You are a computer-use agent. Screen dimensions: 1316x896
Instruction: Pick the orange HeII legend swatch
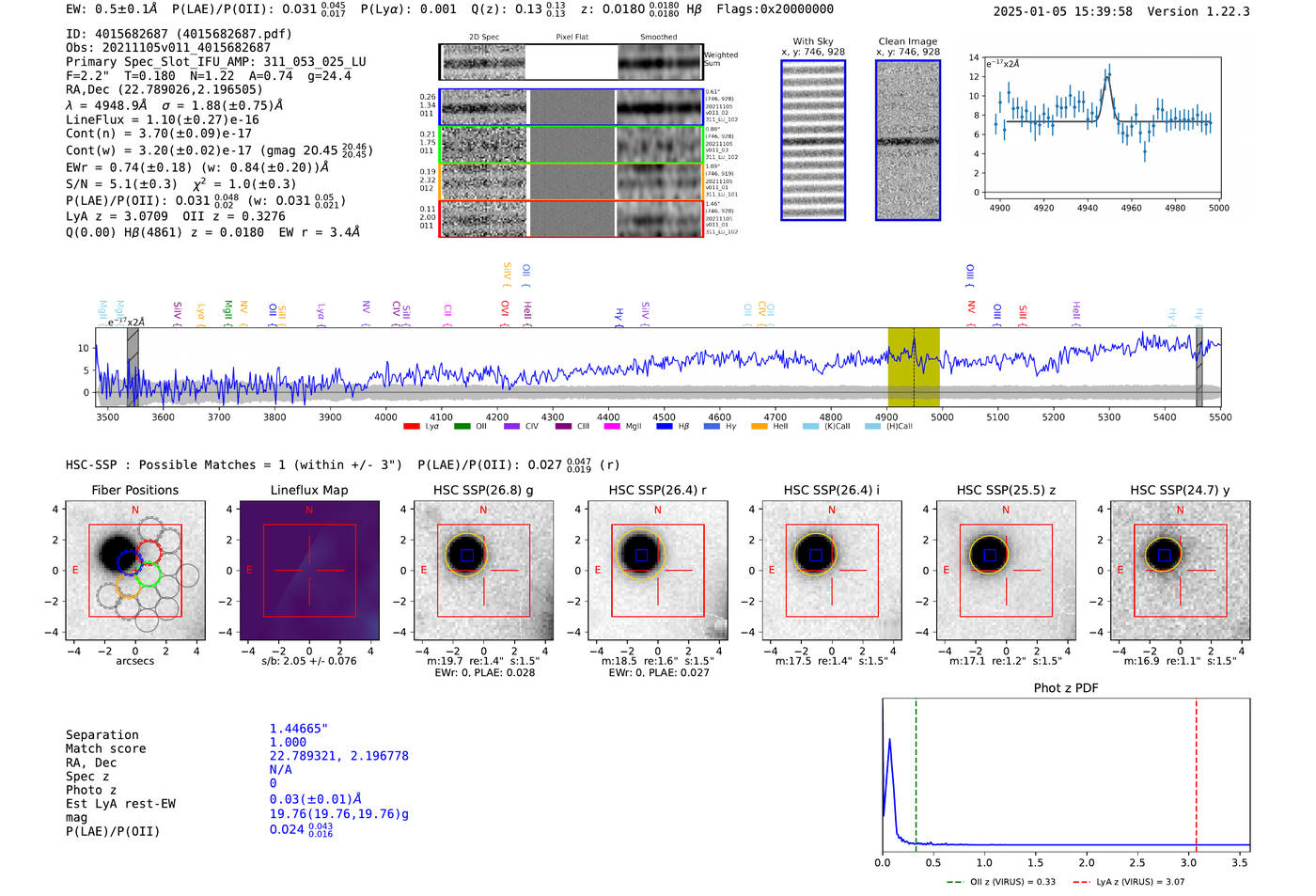pos(760,427)
